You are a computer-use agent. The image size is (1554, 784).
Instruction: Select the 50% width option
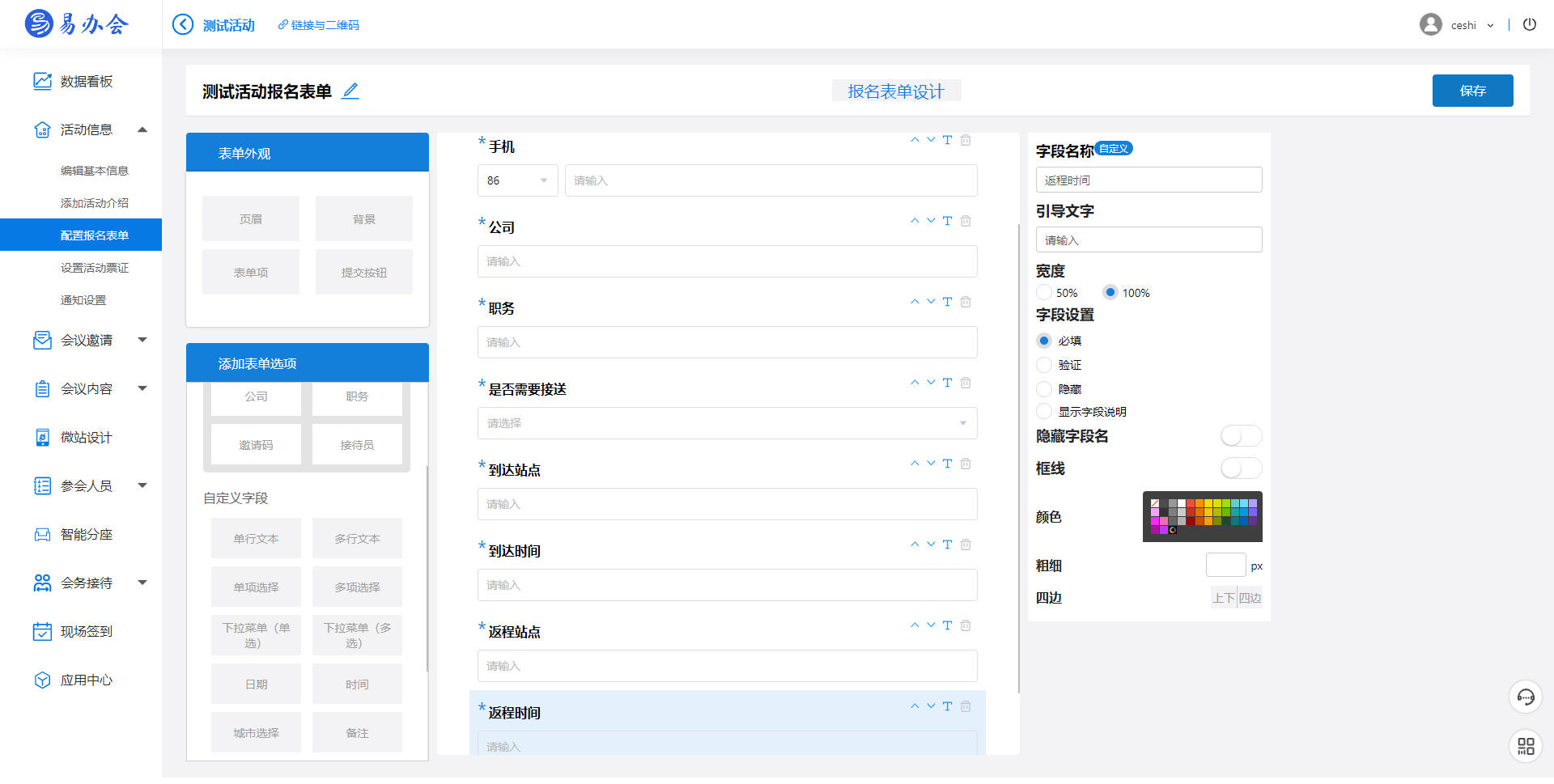coord(1045,293)
